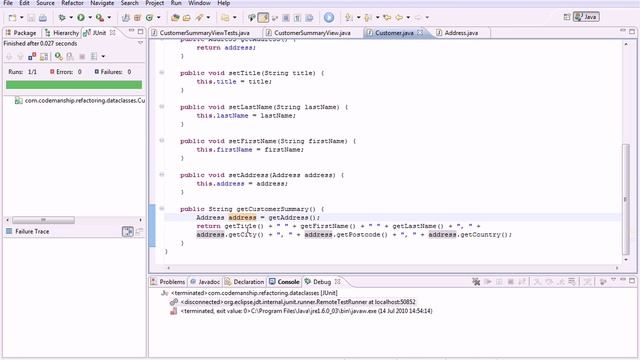Click the Previous Annotation toolbar icon
This screenshot has width=640, height=360.
(368, 18)
